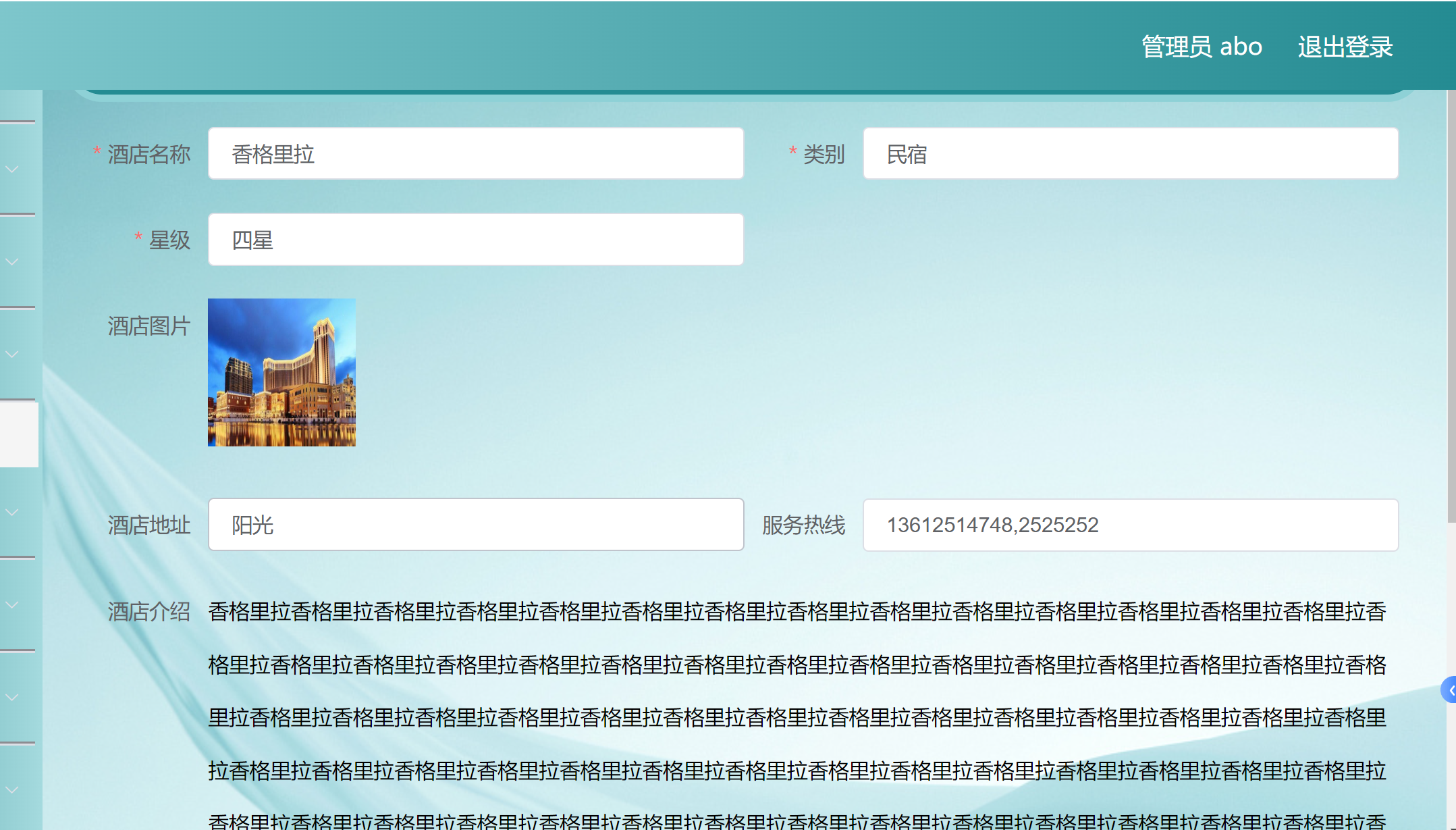The width and height of the screenshot is (1456, 830).
Task: Click the 服务热线 phone number field
Action: pyautogui.click(x=1130, y=525)
